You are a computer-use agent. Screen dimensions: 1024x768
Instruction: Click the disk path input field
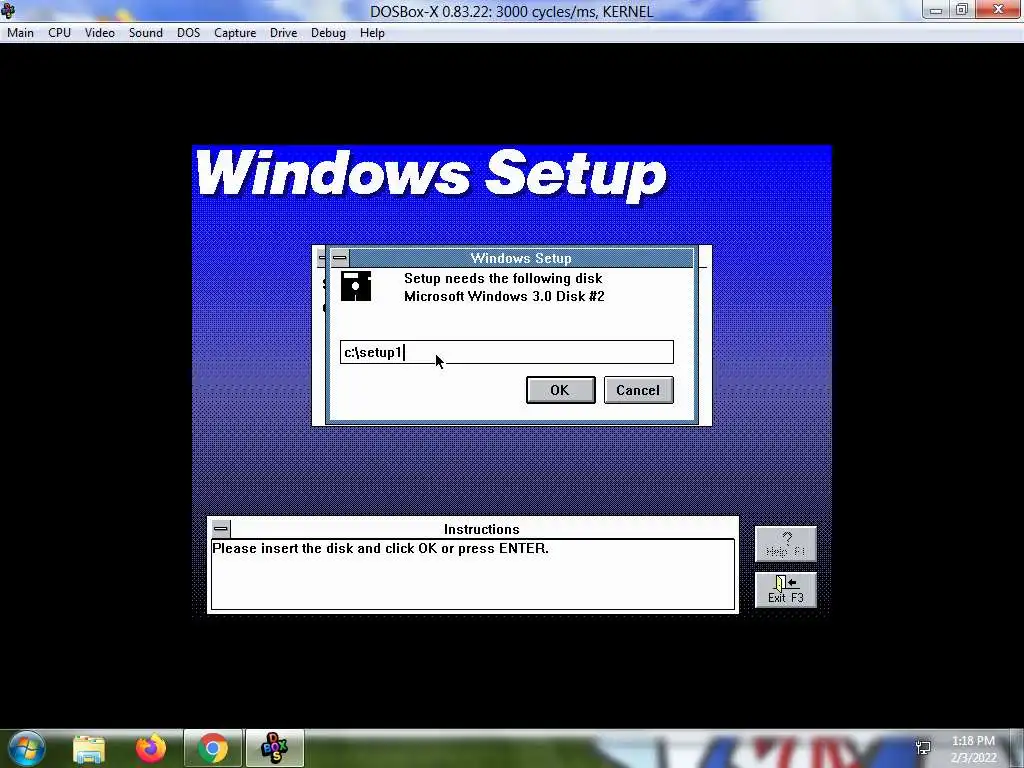click(x=507, y=353)
